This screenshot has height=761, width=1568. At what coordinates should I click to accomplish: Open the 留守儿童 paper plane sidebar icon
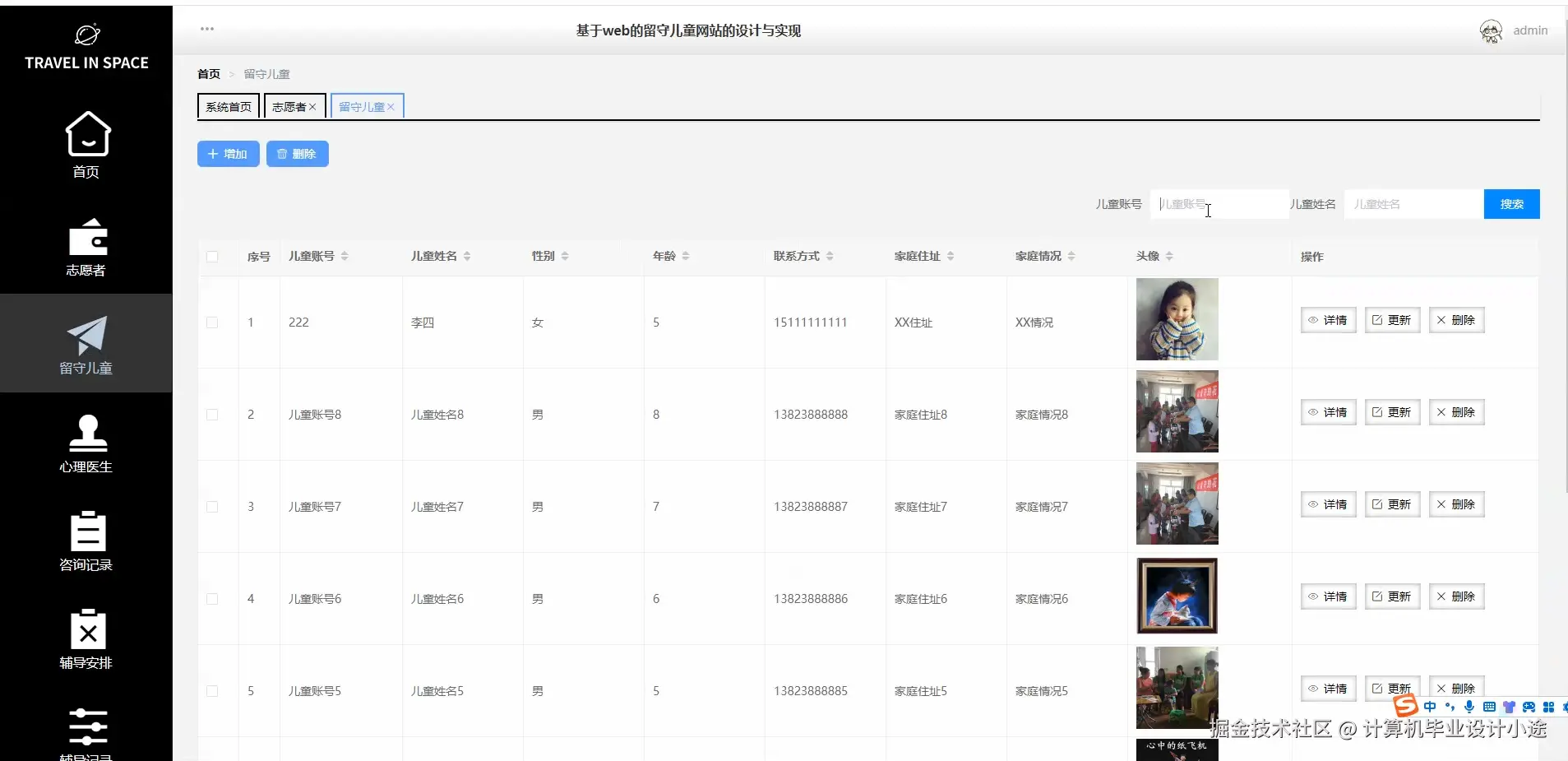point(87,335)
